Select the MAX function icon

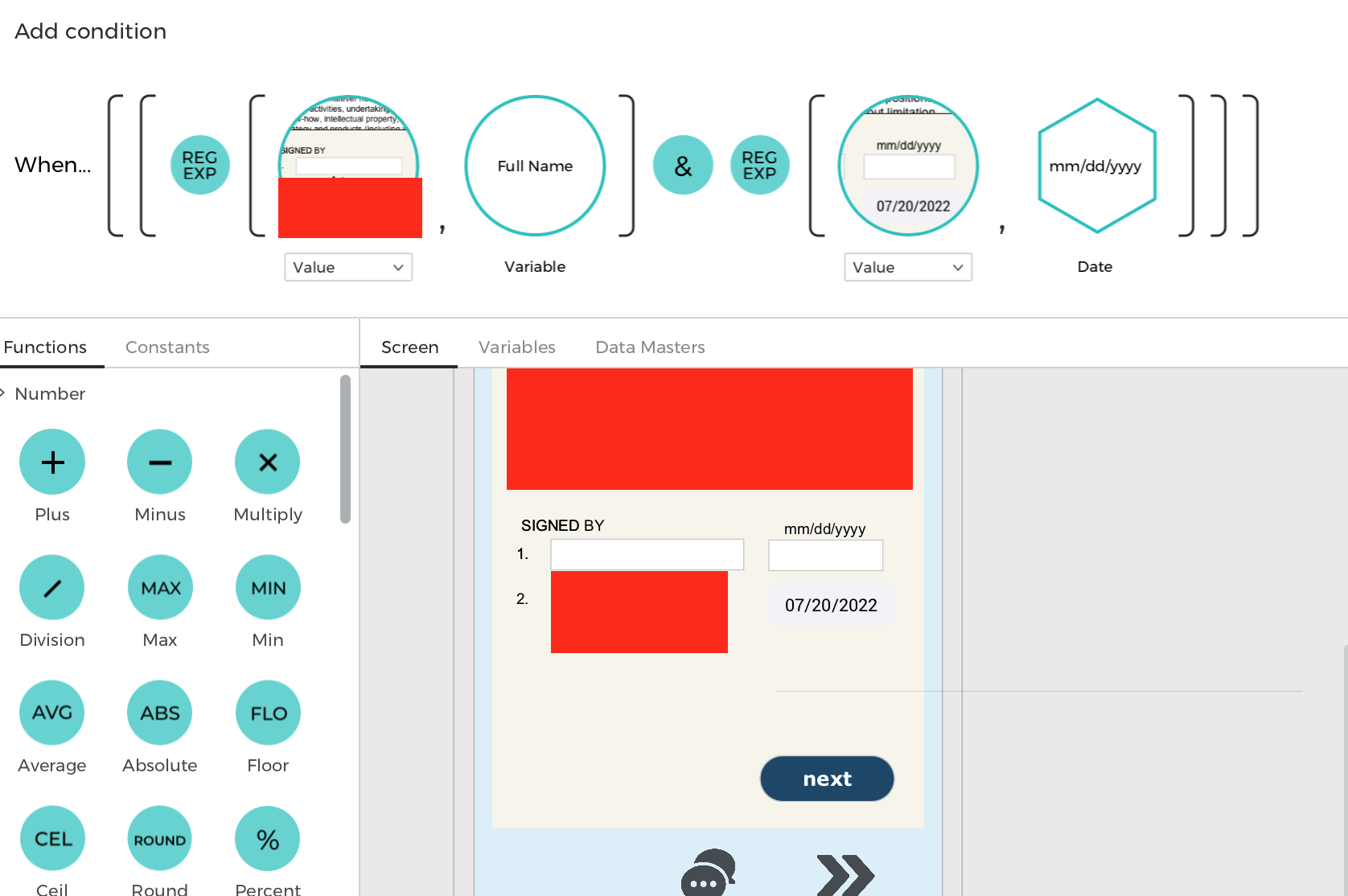pos(159,587)
